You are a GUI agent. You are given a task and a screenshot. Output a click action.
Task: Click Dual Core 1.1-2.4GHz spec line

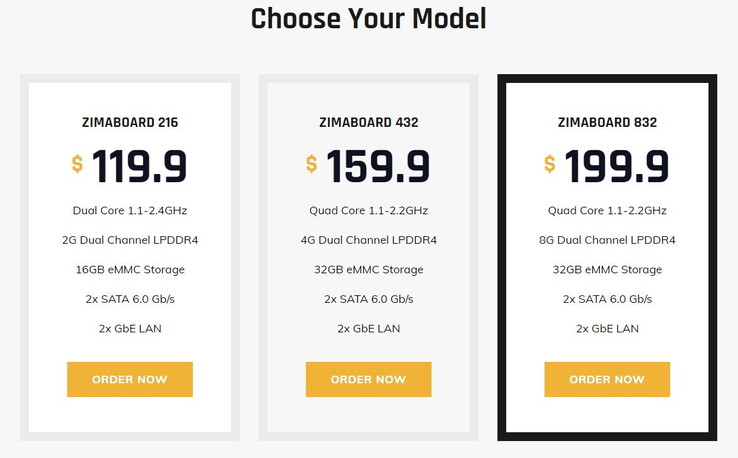pyautogui.click(x=130, y=211)
